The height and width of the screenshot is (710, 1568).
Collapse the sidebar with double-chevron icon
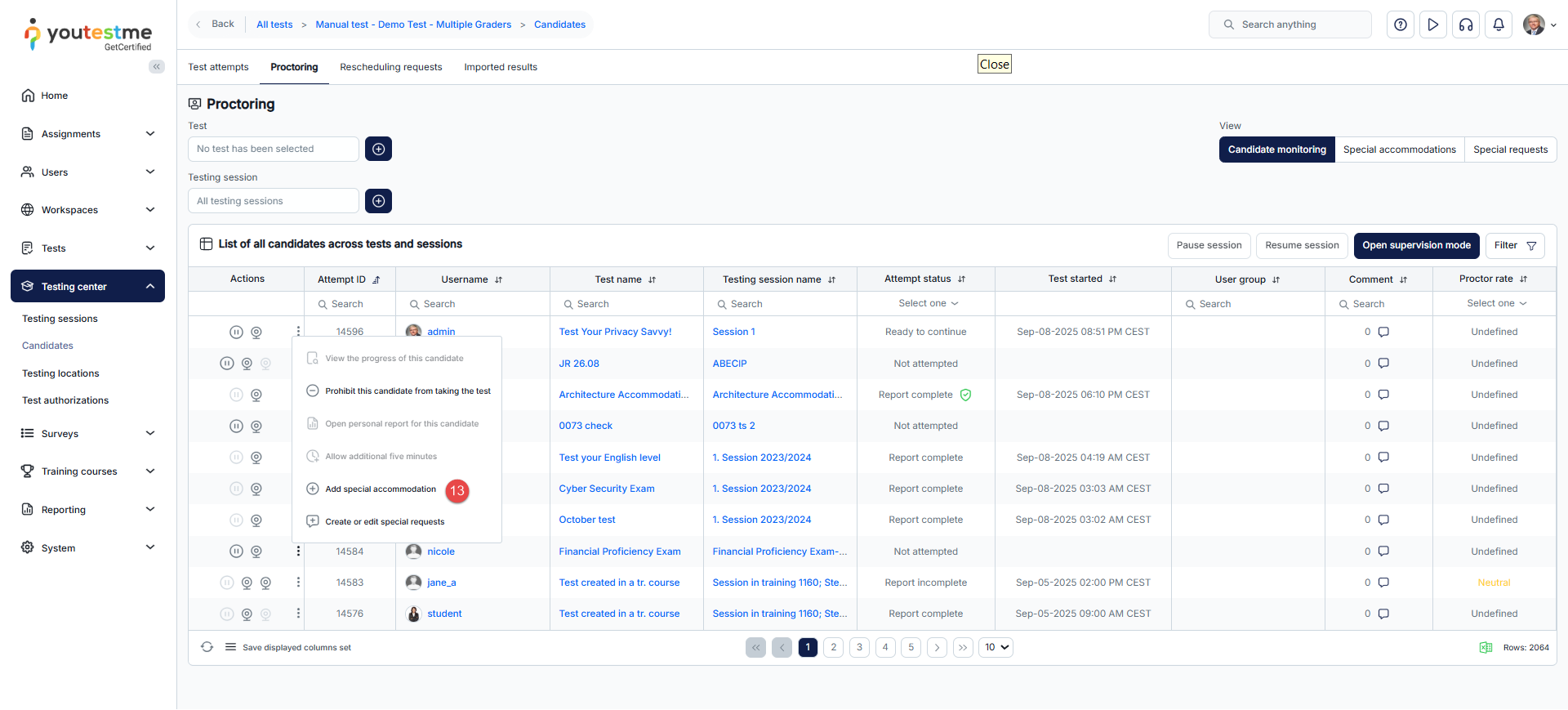156,67
